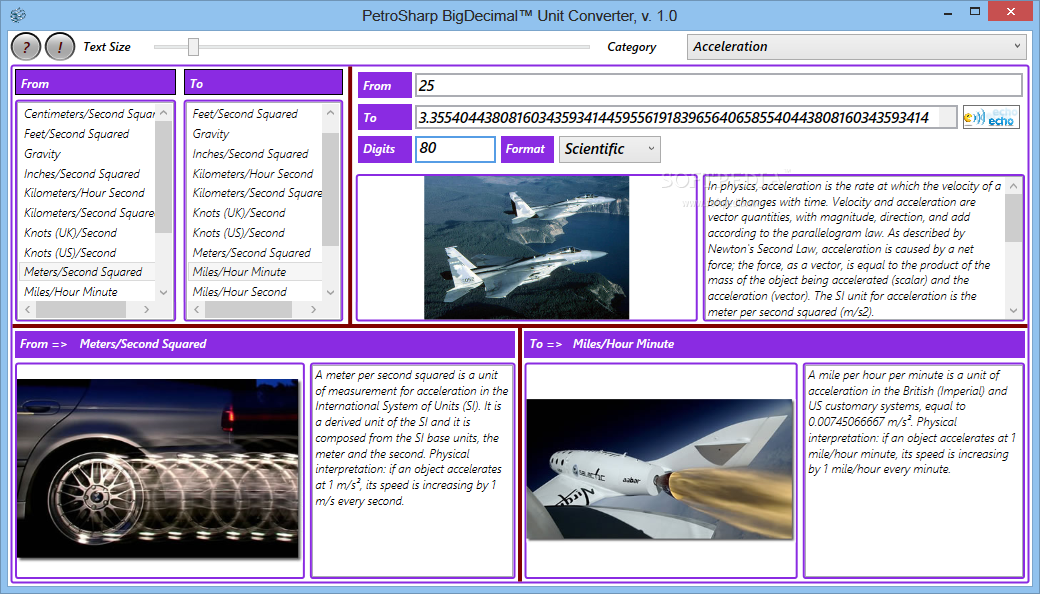Image resolution: width=1040 pixels, height=594 pixels.
Task: Click From list horizontal scroll left arrow
Action: [x=28, y=310]
